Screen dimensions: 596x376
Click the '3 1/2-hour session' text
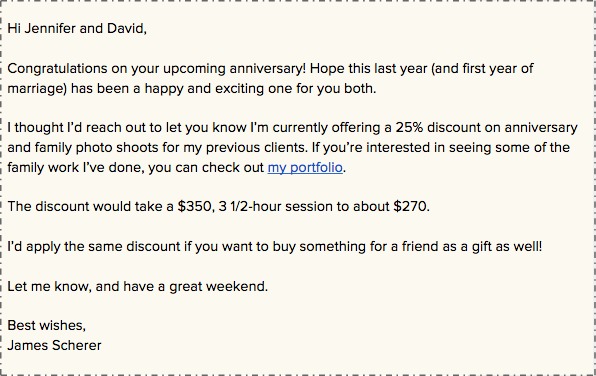pos(278,206)
